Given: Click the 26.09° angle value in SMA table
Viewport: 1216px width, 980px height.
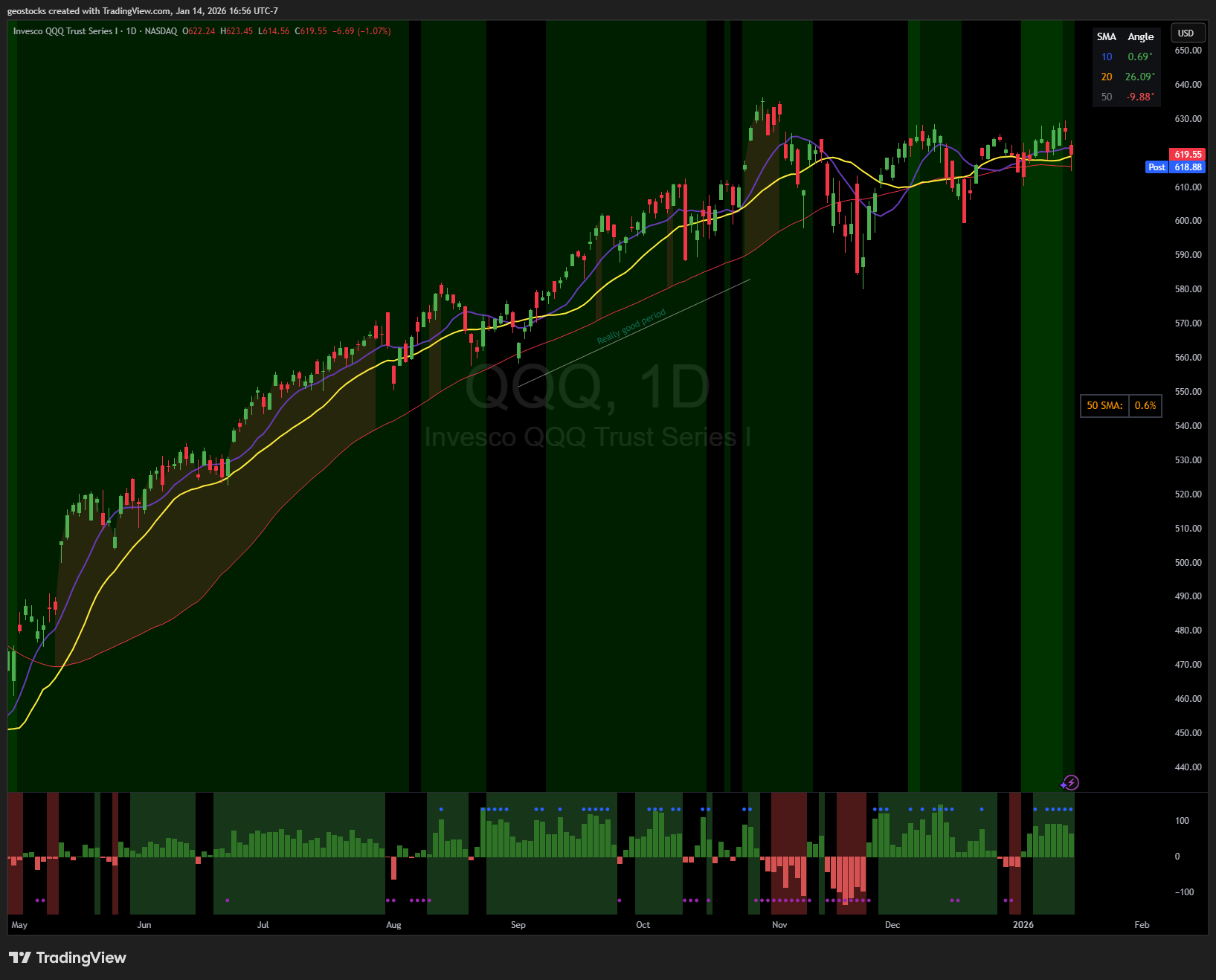Looking at the screenshot, I should pos(1139,77).
